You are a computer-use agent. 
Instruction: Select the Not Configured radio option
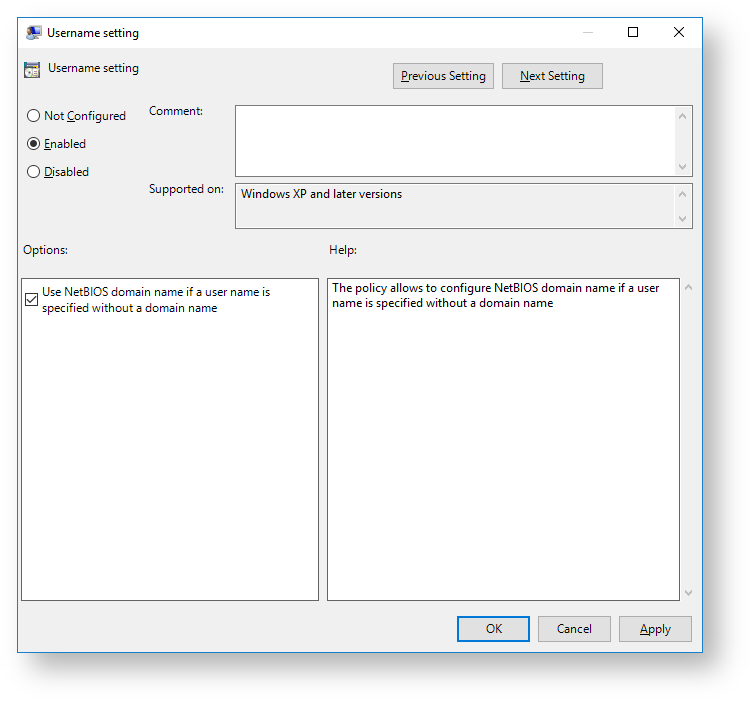[34, 116]
